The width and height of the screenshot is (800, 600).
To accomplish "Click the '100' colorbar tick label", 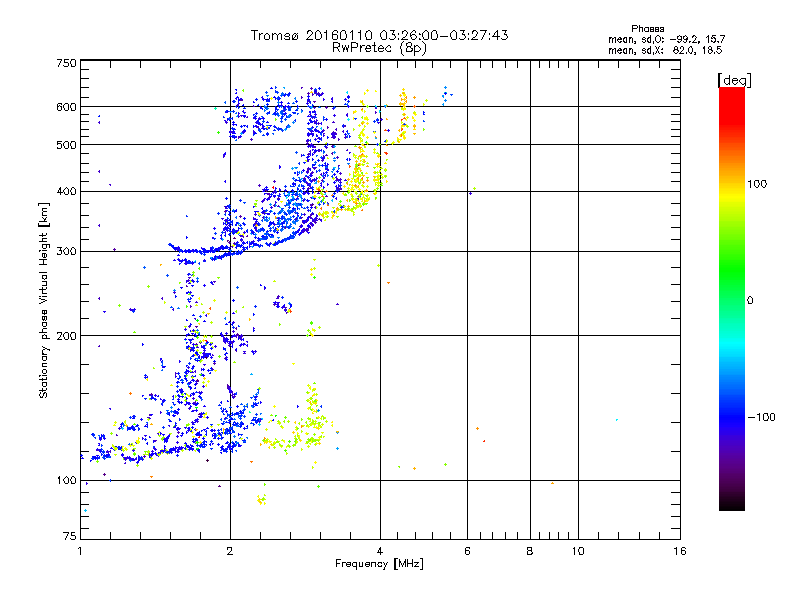I will coord(757,184).
